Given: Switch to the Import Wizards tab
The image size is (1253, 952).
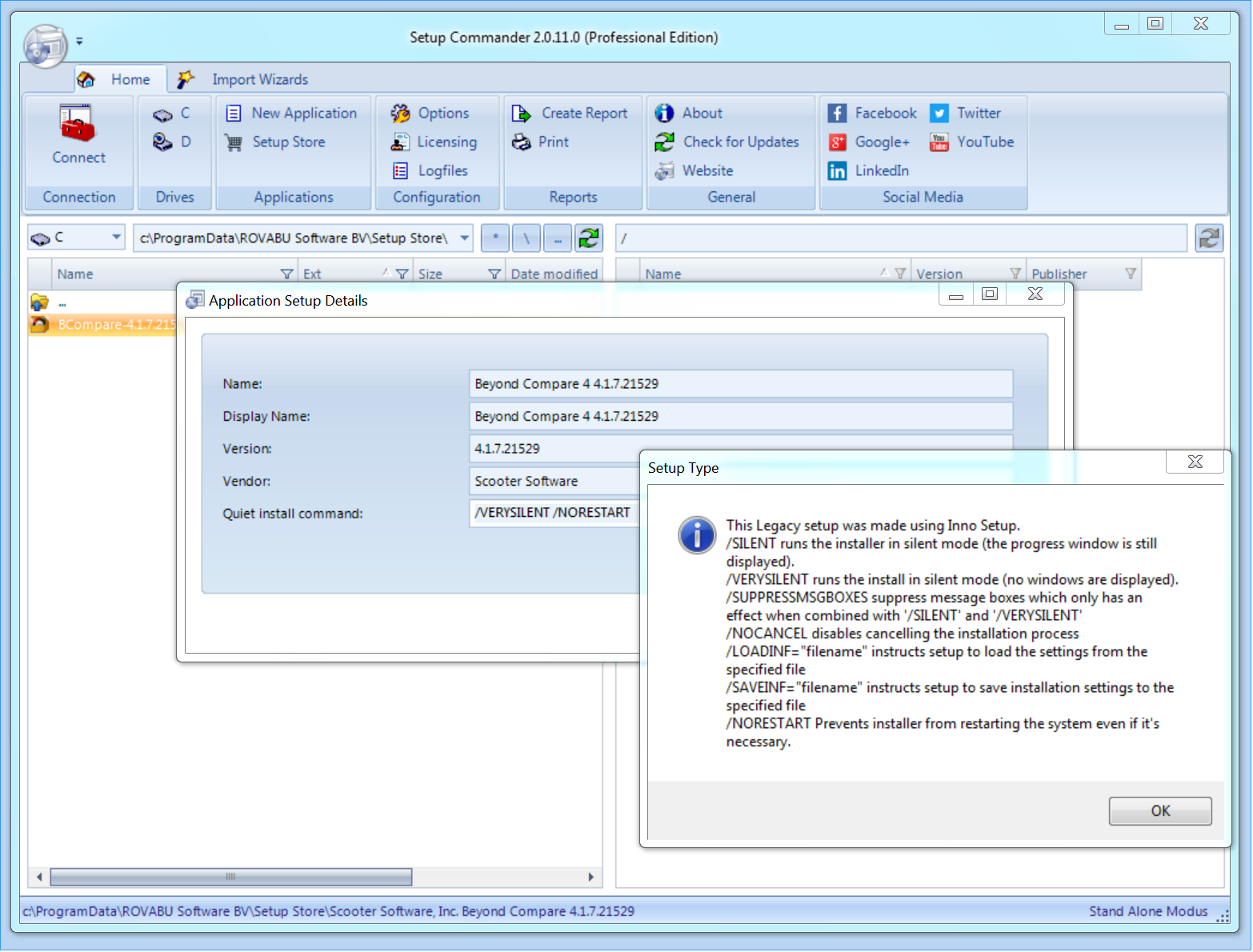Looking at the screenshot, I should (244, 79).
